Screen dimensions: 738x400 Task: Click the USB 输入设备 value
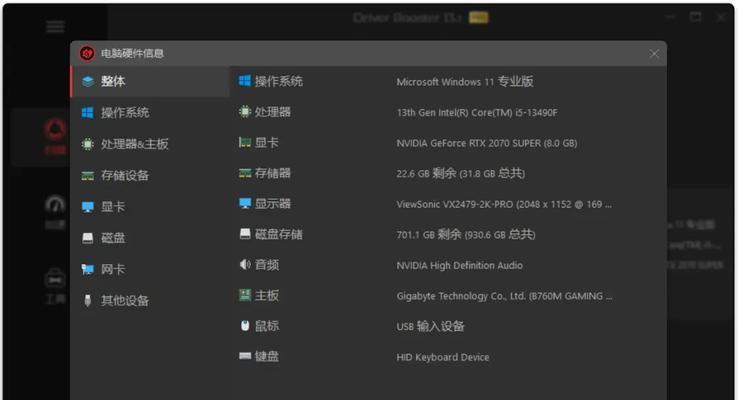point(431,326)
